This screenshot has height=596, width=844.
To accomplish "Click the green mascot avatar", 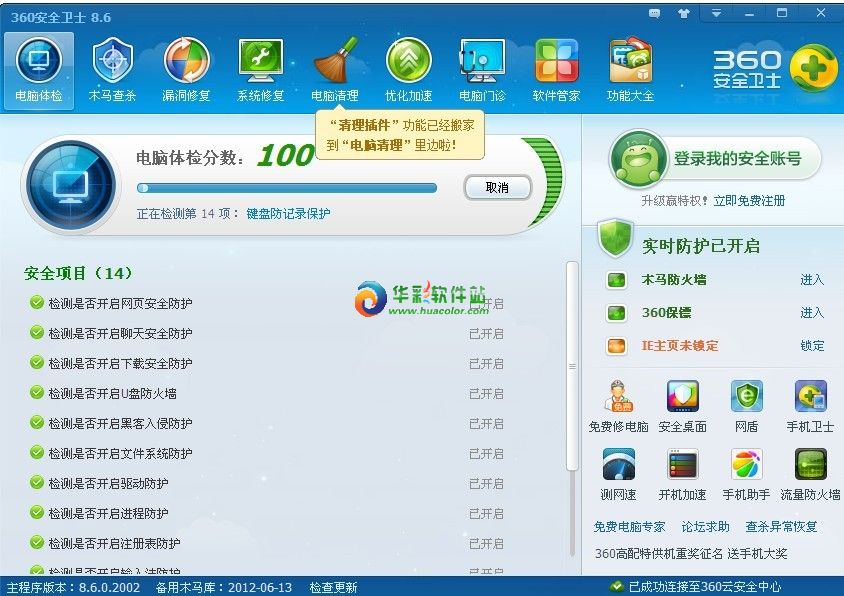I will pos(638,158).
